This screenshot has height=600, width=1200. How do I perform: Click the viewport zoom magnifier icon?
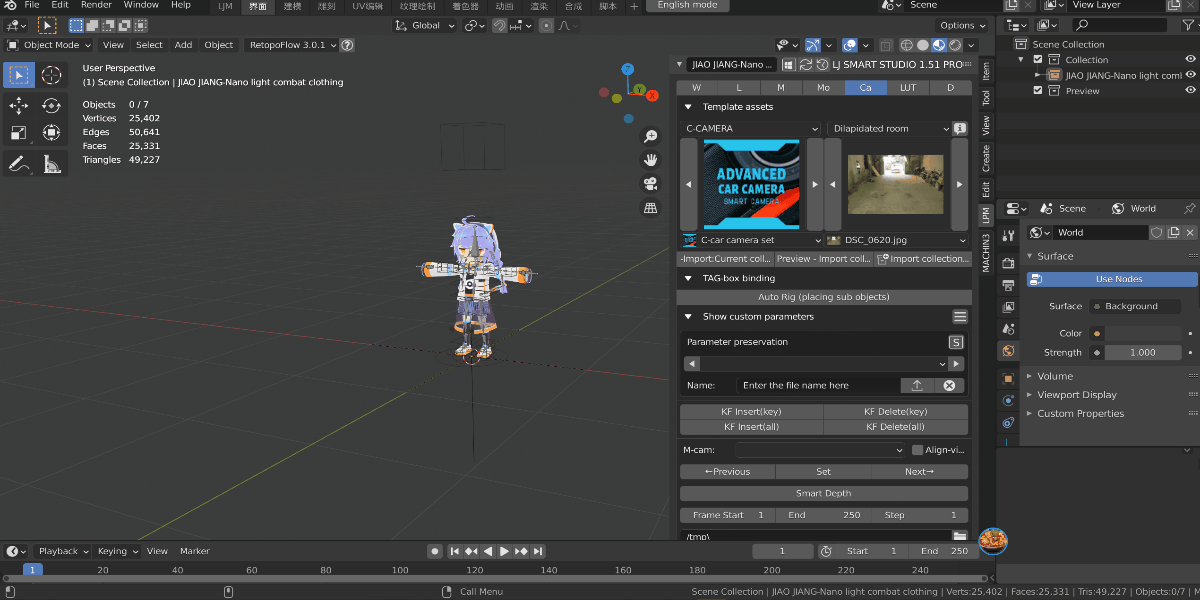(651, 137)
